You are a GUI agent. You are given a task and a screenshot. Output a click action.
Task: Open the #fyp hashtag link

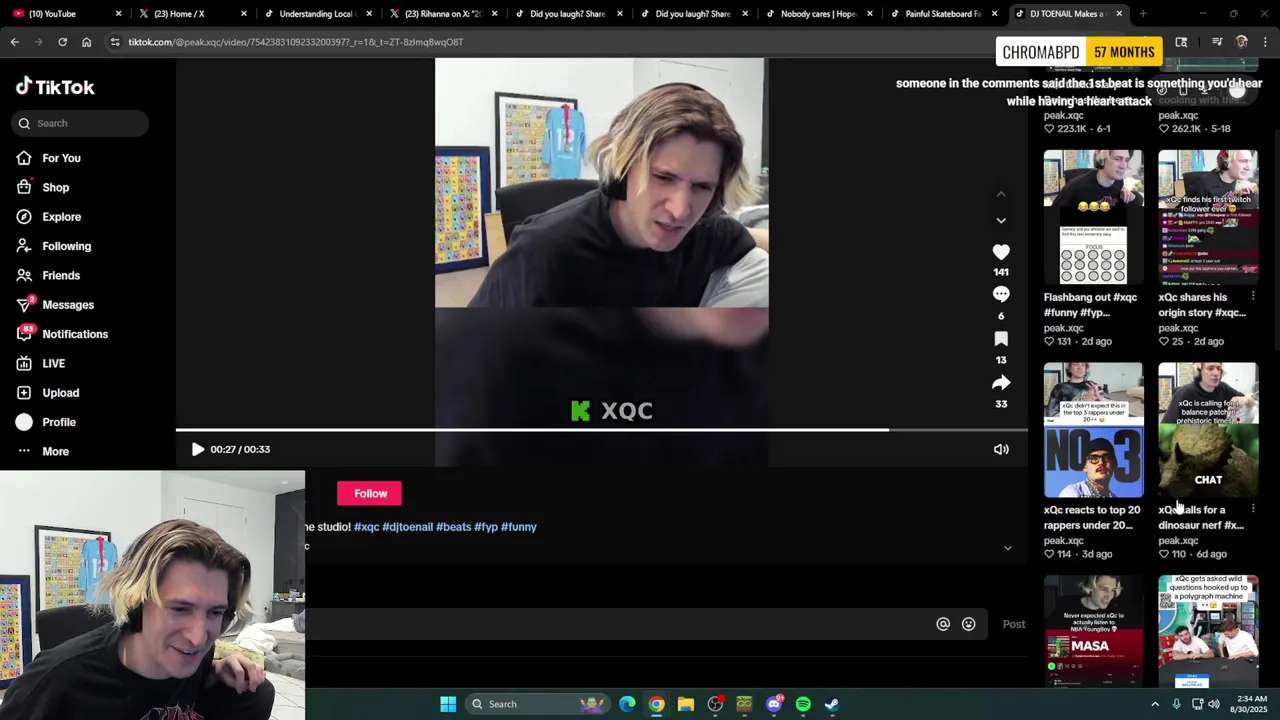[x=486, y=527]
